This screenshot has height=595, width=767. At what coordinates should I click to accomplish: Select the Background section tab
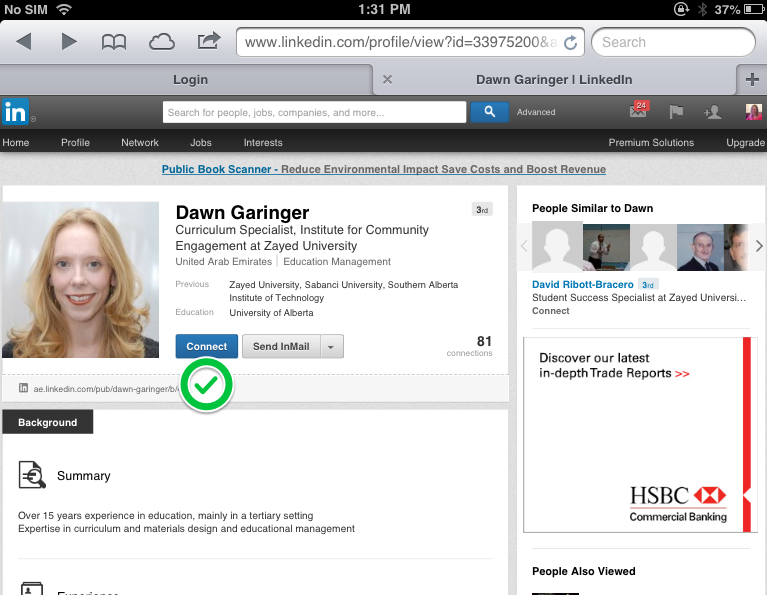pos(47,422)
